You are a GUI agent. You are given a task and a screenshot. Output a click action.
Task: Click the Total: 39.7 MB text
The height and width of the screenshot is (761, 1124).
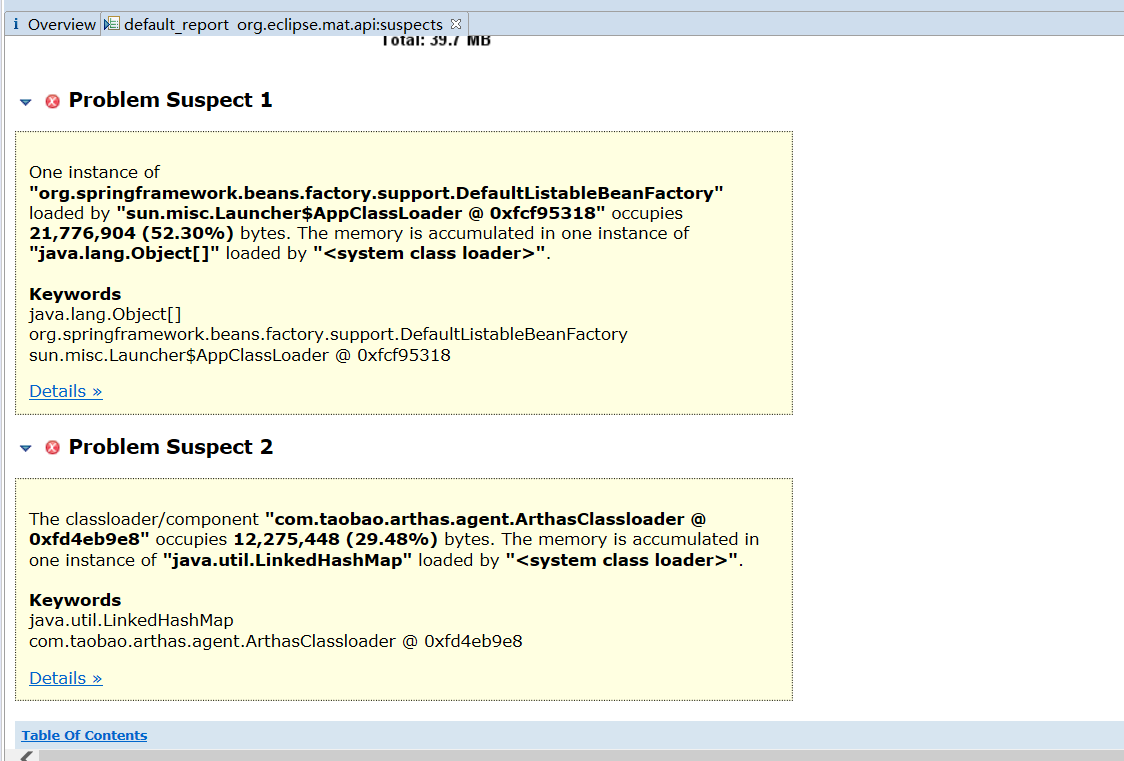pos(436,41)
